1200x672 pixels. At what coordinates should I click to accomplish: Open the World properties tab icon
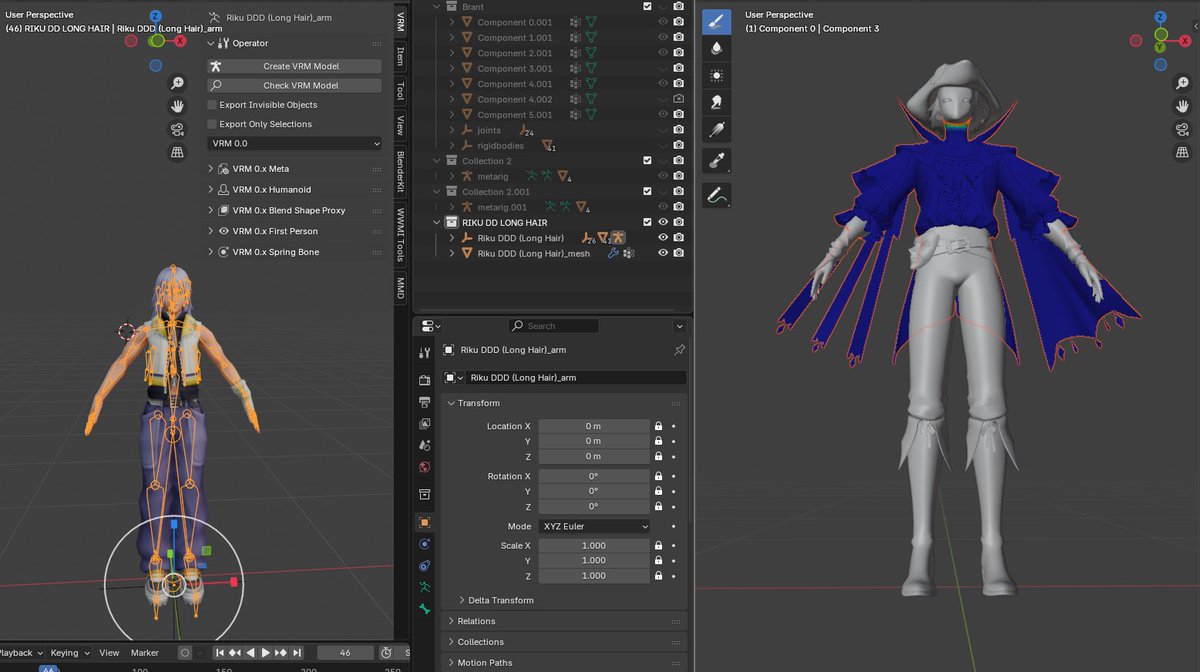point(424,467)
